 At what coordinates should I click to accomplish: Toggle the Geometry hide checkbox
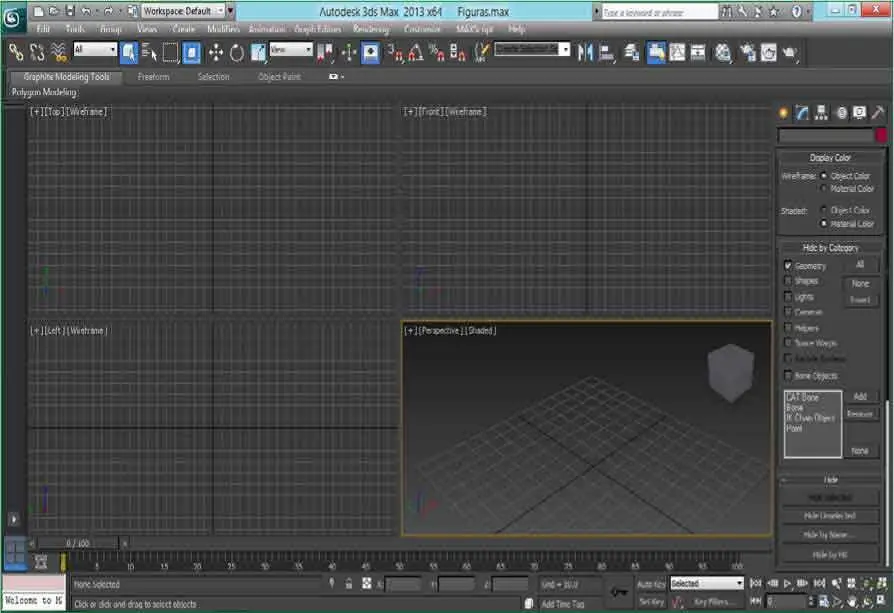tap(788, 266)
